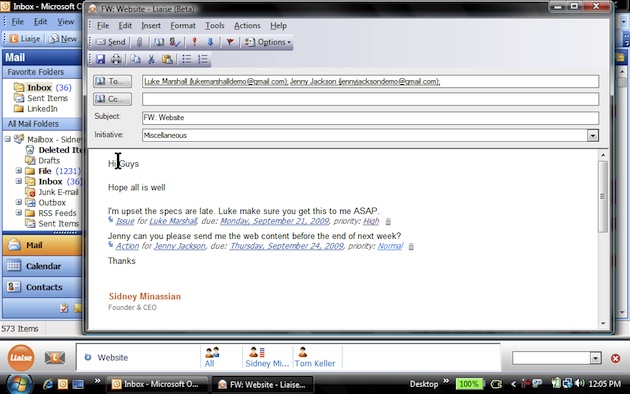The height and width of the screenshot is (394, 630).
Task: Click into the Cc input field
Action: click(x=370, y=99)
